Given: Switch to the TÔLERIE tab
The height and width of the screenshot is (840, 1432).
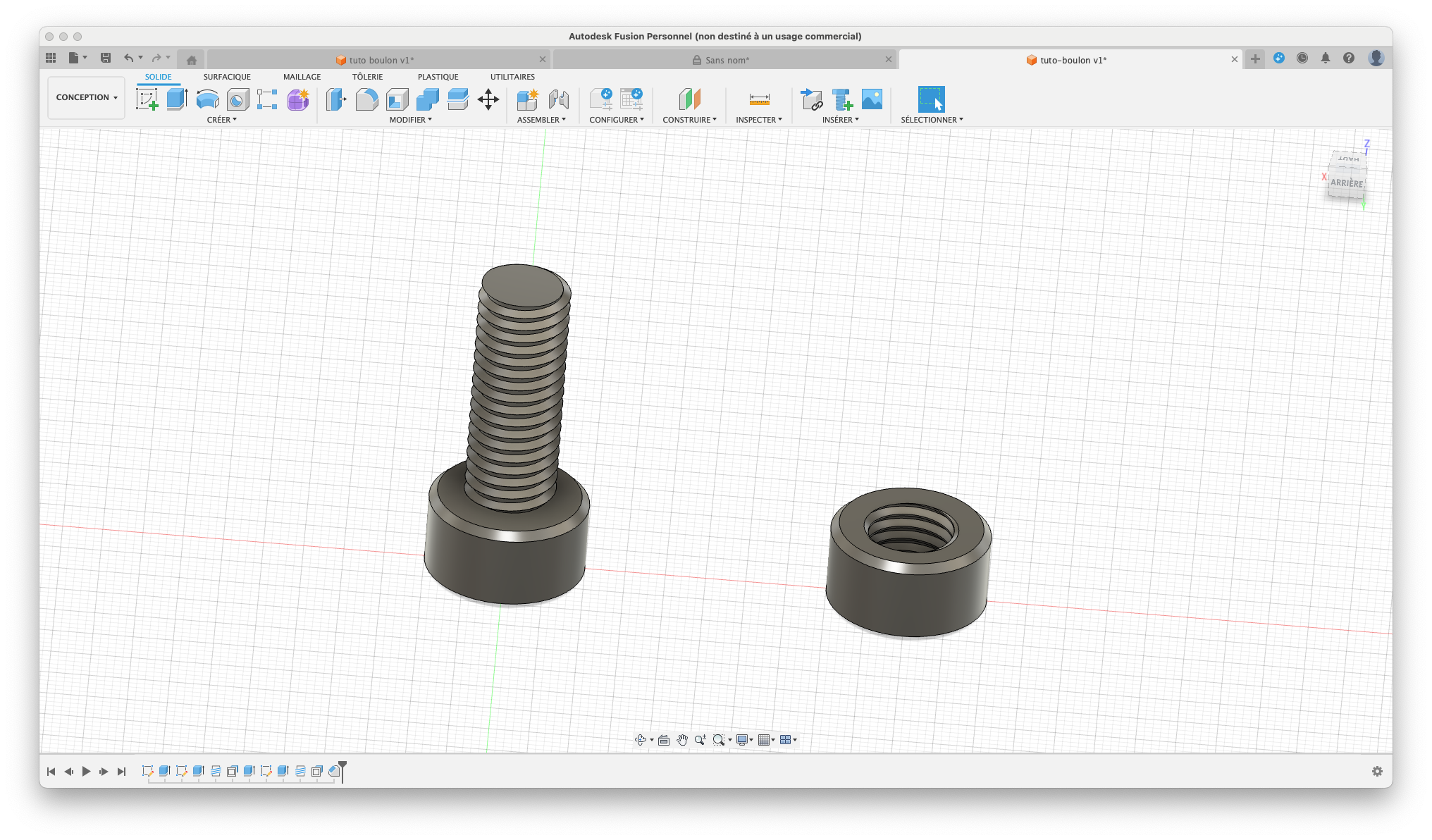Looking at the screenshot, I should (367, 77).
